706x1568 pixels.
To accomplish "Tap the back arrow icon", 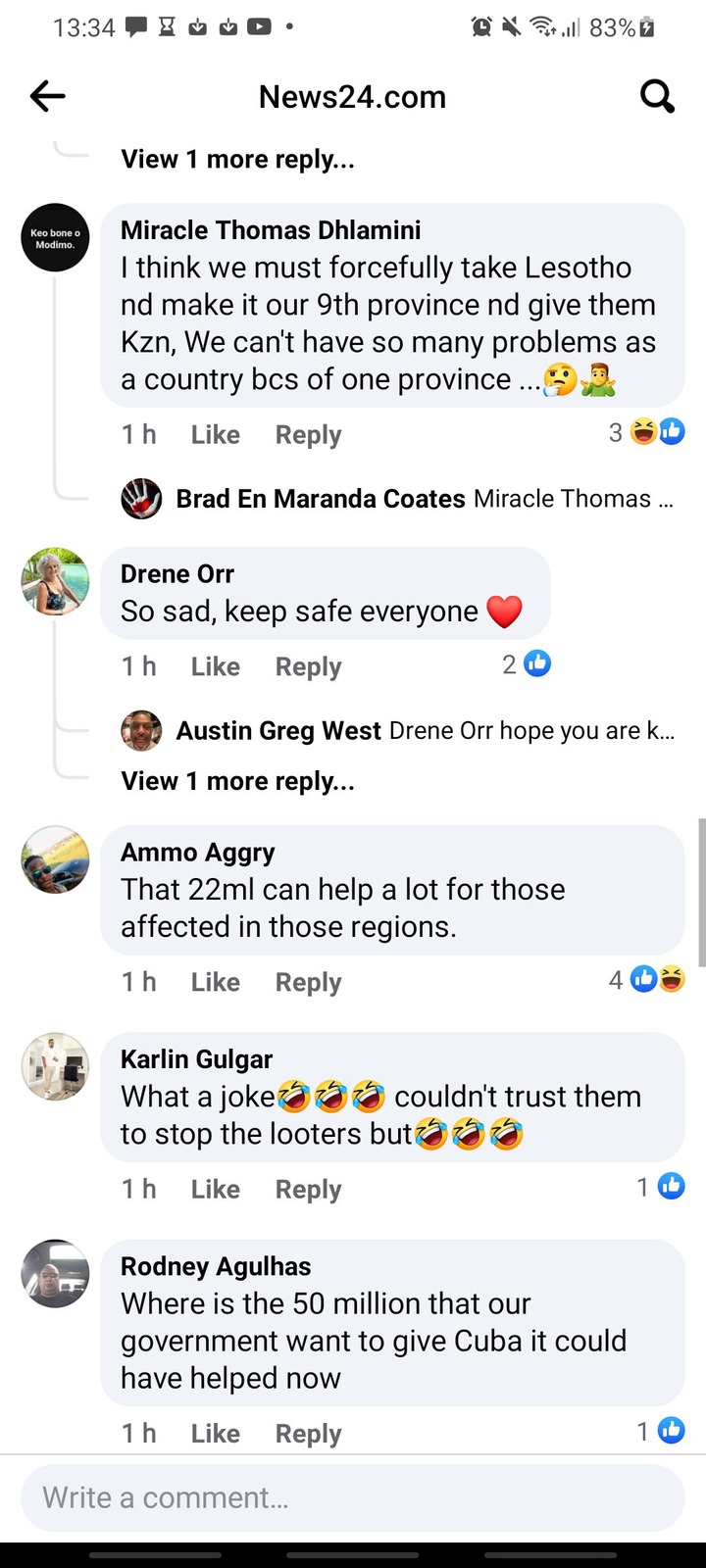I will click(47, 96).
